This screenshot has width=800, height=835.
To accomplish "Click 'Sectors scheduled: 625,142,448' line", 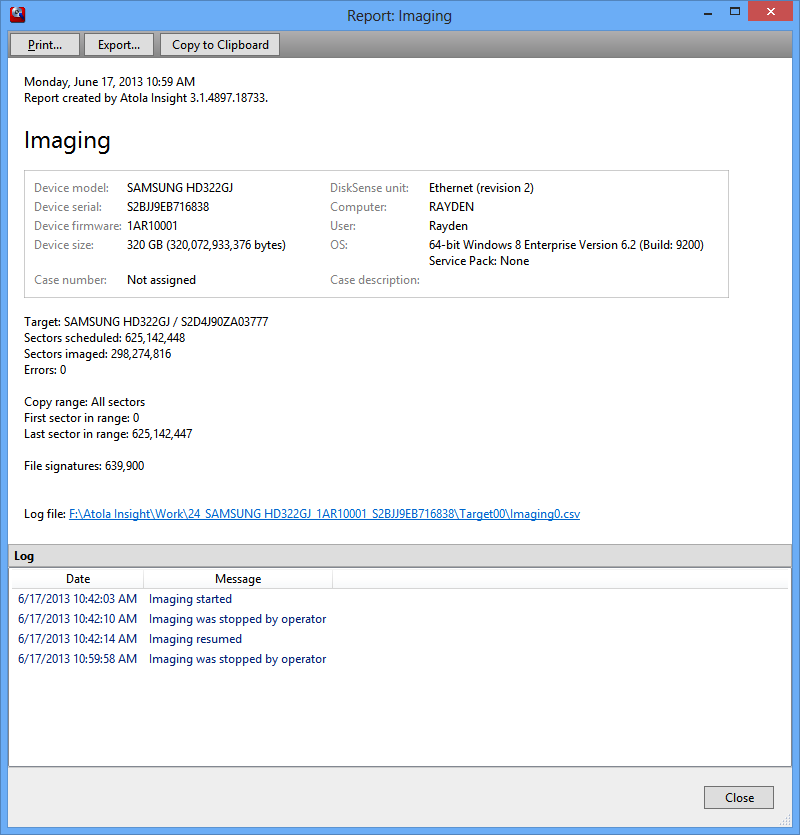I will 104,338.
